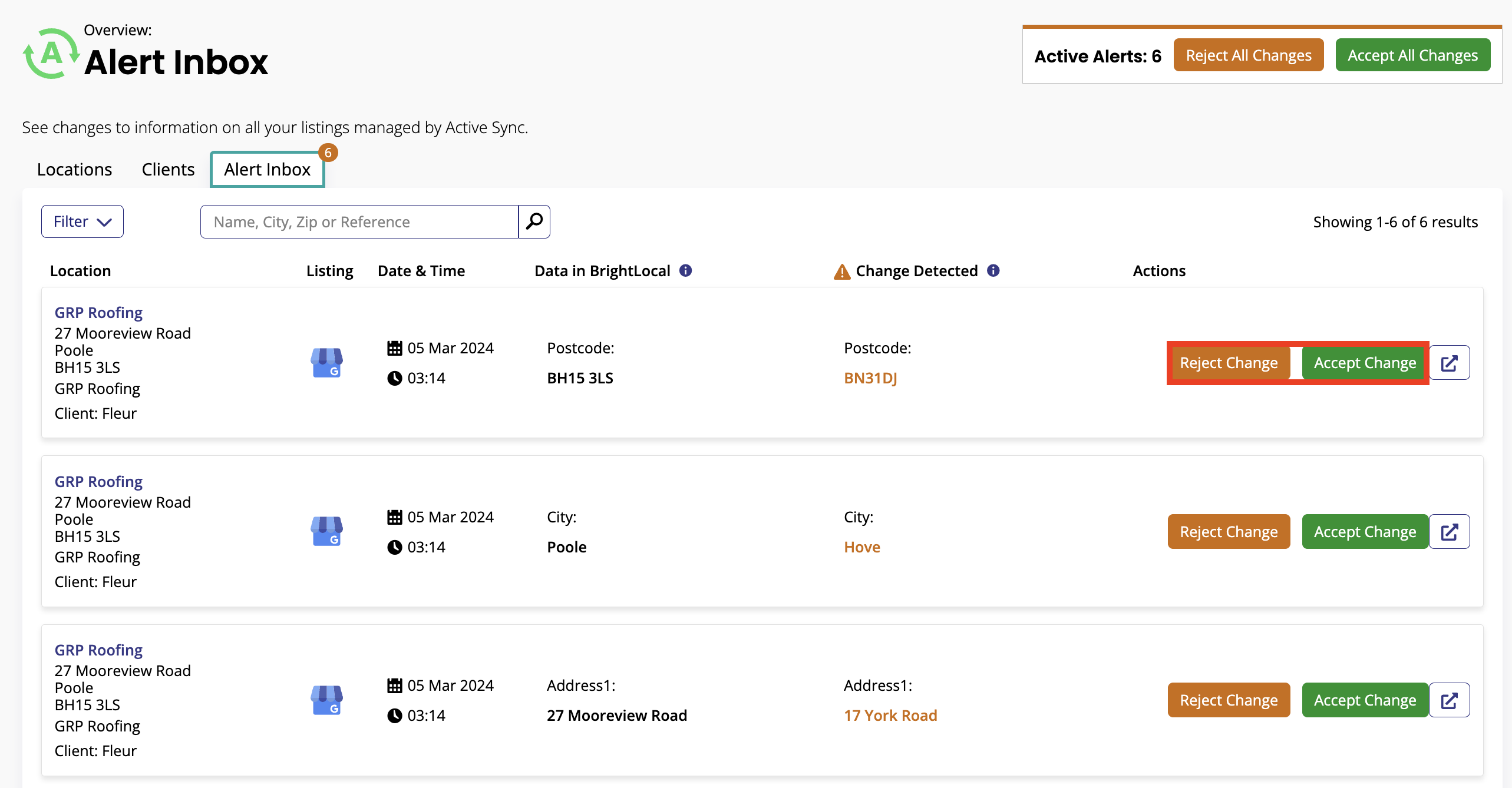
Task: Focus the Name, City, Zip search field
Action: (359, 221)
